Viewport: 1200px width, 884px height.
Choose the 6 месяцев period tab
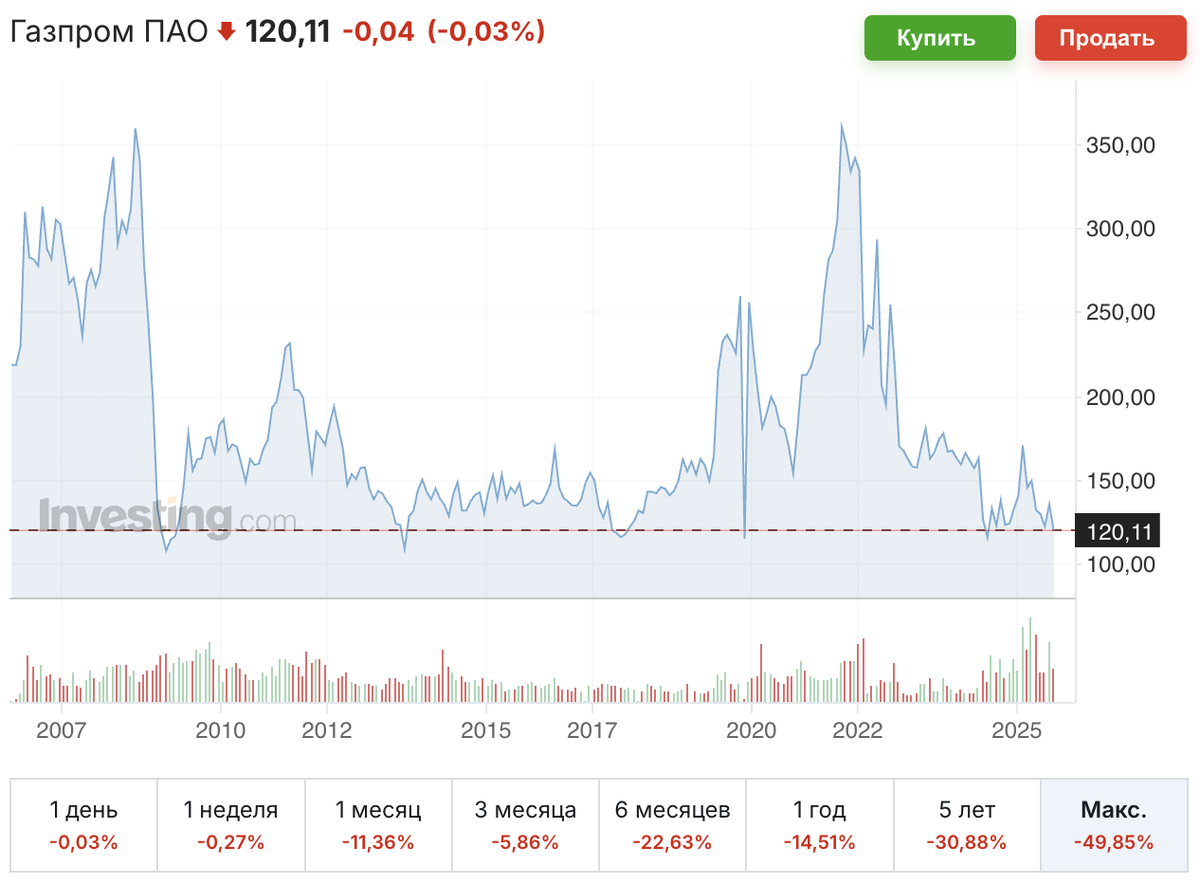click(673, 824)
